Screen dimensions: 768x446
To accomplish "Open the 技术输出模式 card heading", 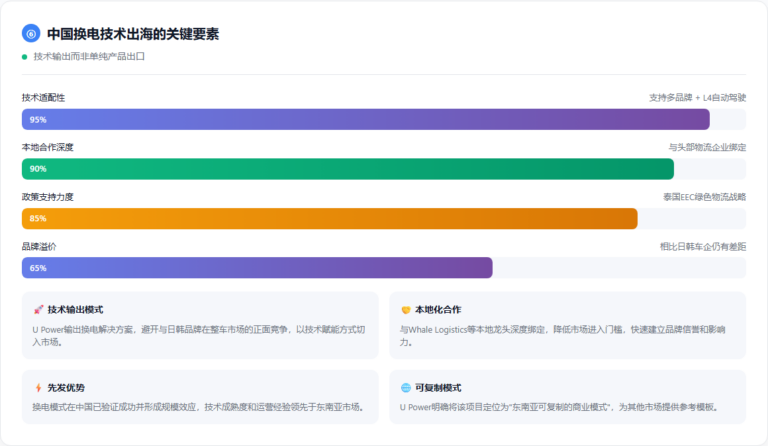I will click(75, 310).
